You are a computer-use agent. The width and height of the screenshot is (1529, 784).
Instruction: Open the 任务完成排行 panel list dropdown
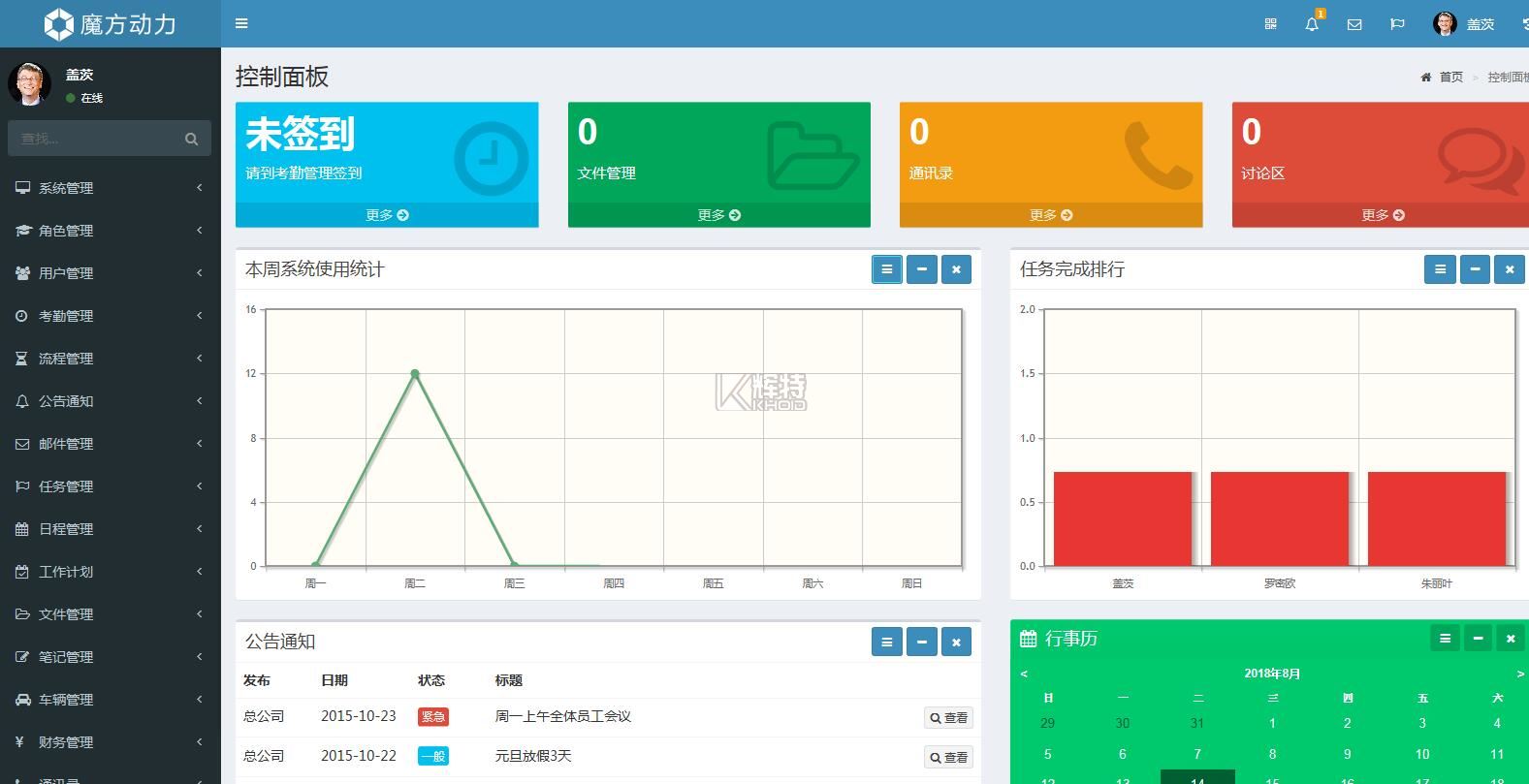coord(1440,269)
